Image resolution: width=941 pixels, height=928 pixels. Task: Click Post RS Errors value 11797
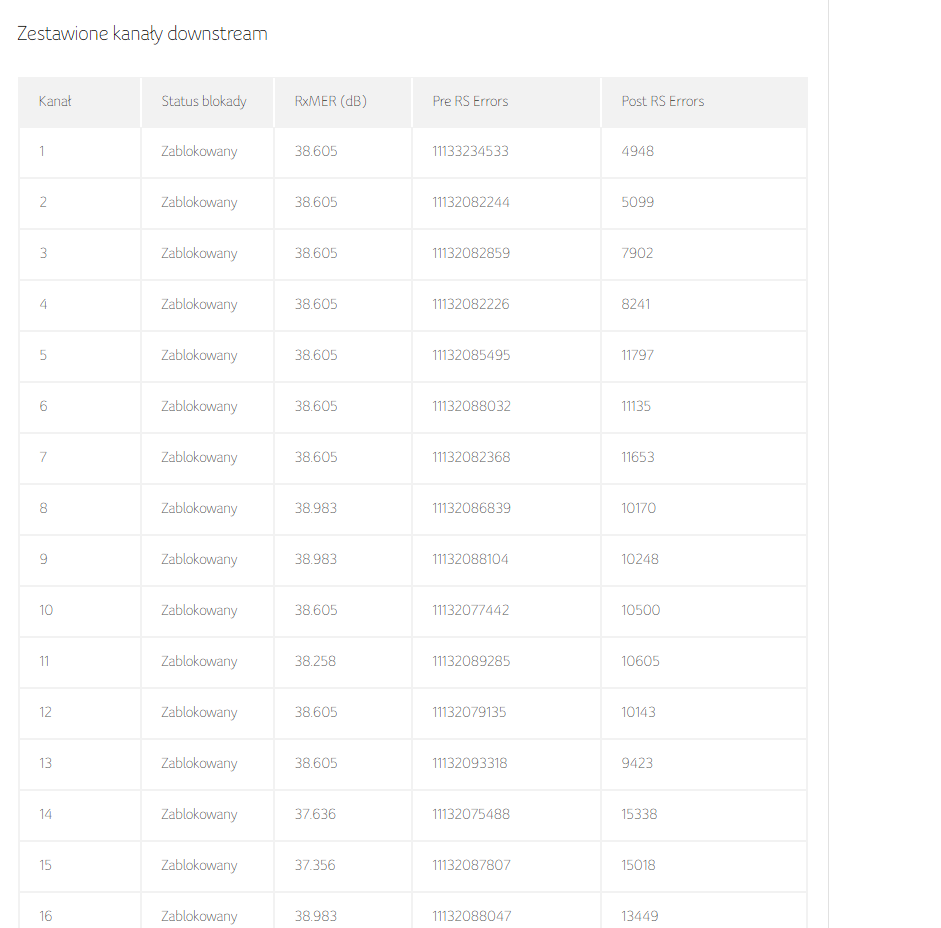click(x=638, y=355)
